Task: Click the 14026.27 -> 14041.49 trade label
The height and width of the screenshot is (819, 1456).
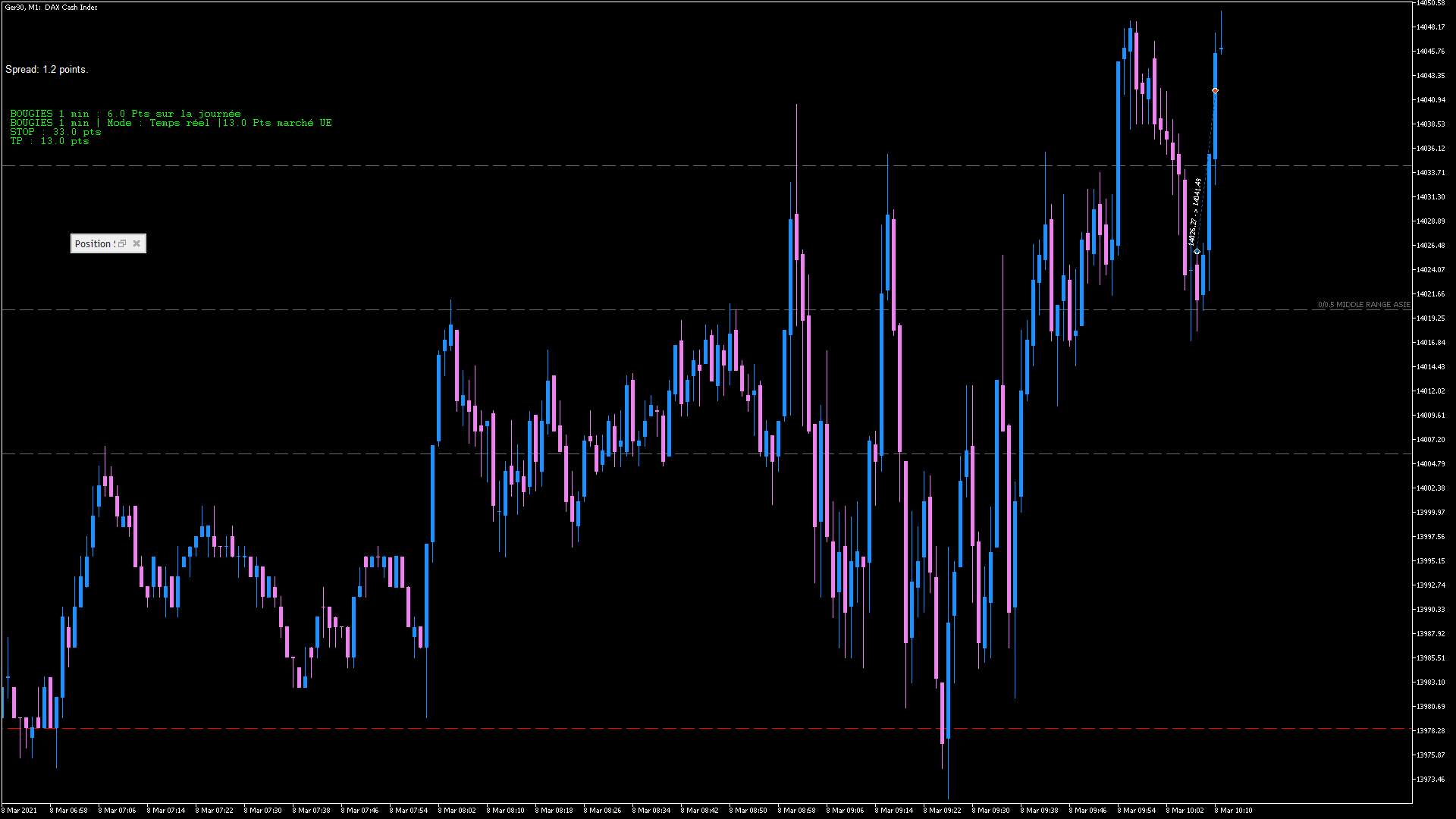Action: coord(1194,212)
